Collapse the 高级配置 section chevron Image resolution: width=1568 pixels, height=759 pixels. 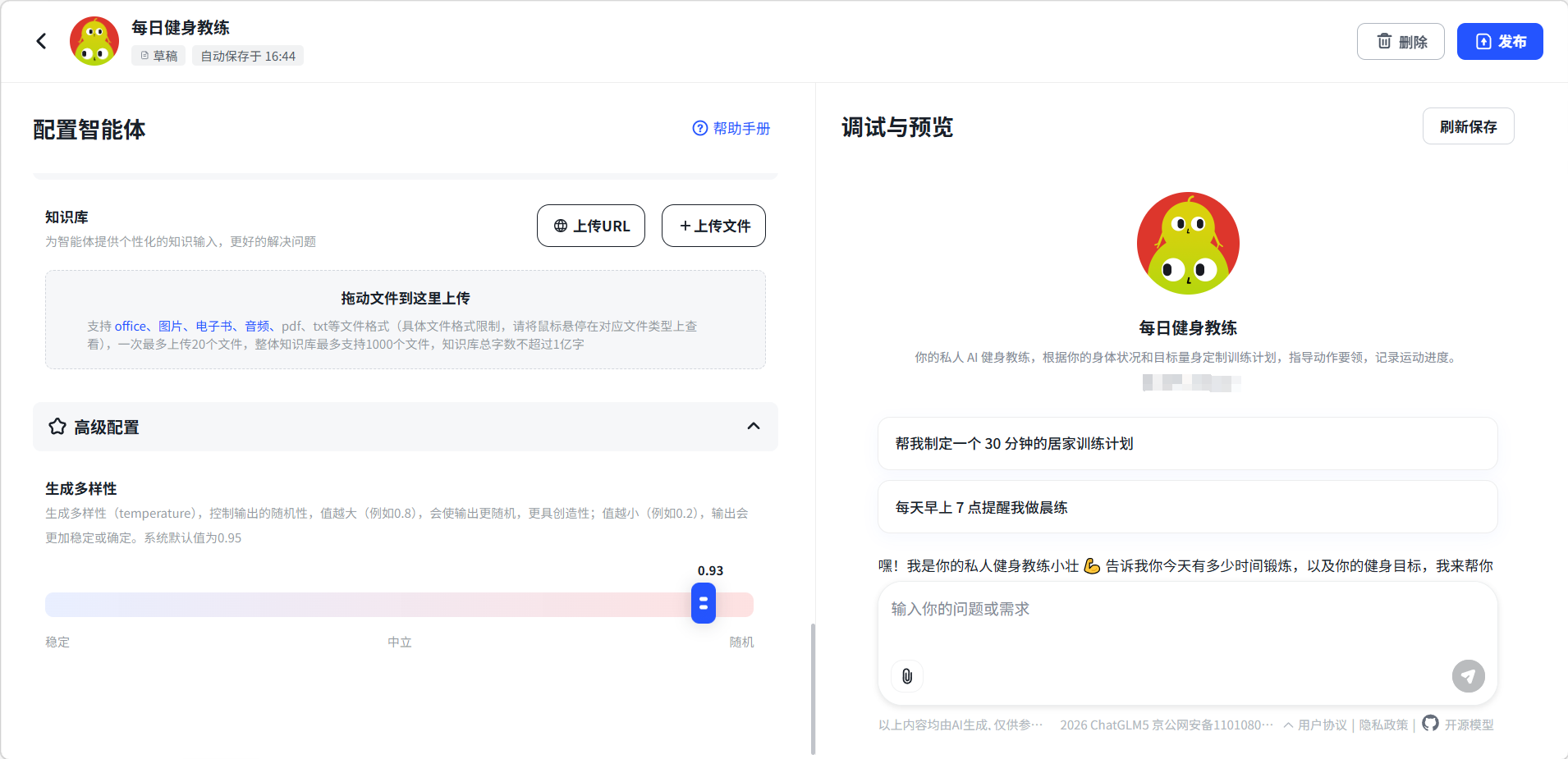click(753, 426)
